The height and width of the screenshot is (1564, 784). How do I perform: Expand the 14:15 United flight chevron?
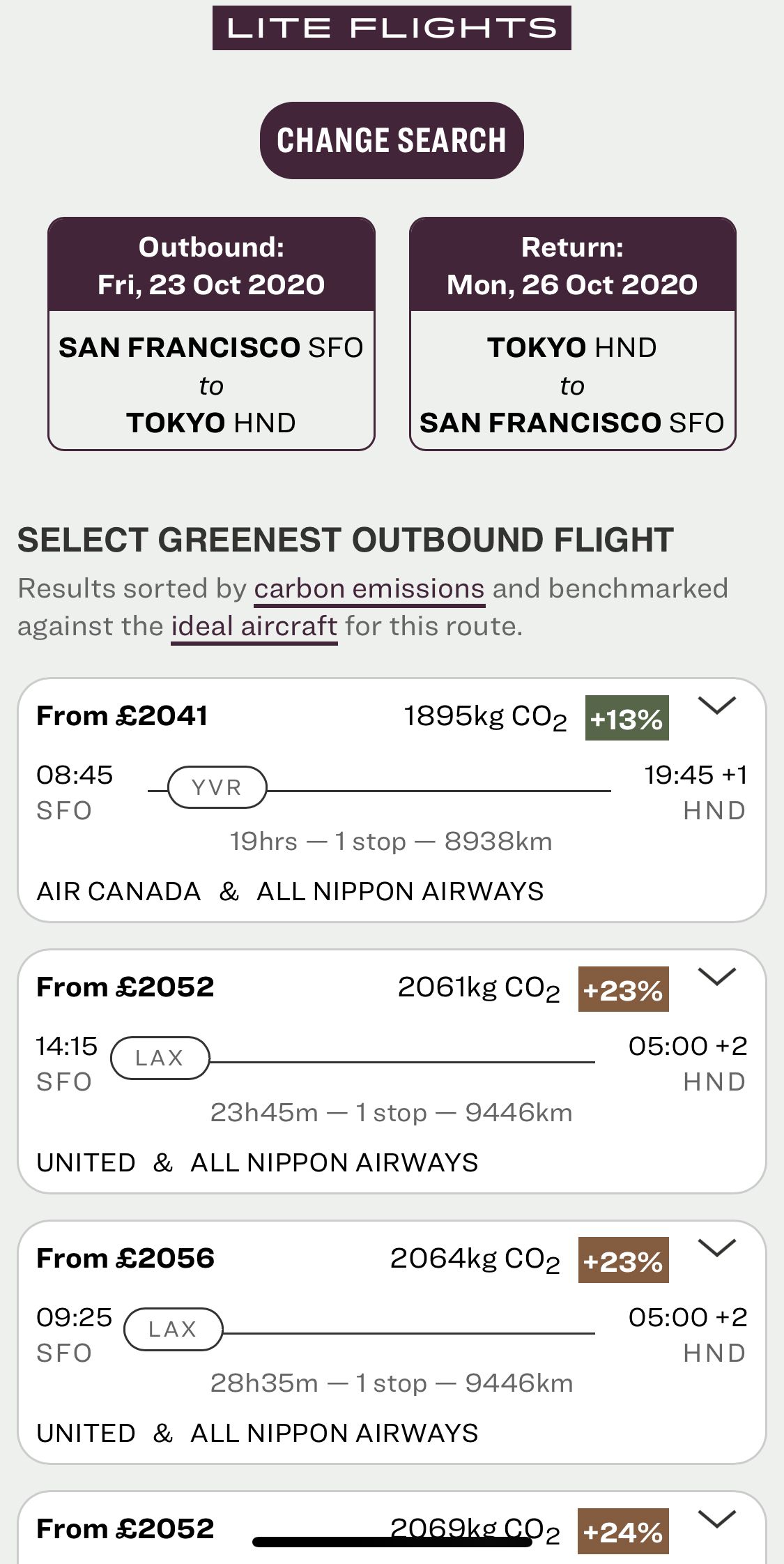coord(716,978)
